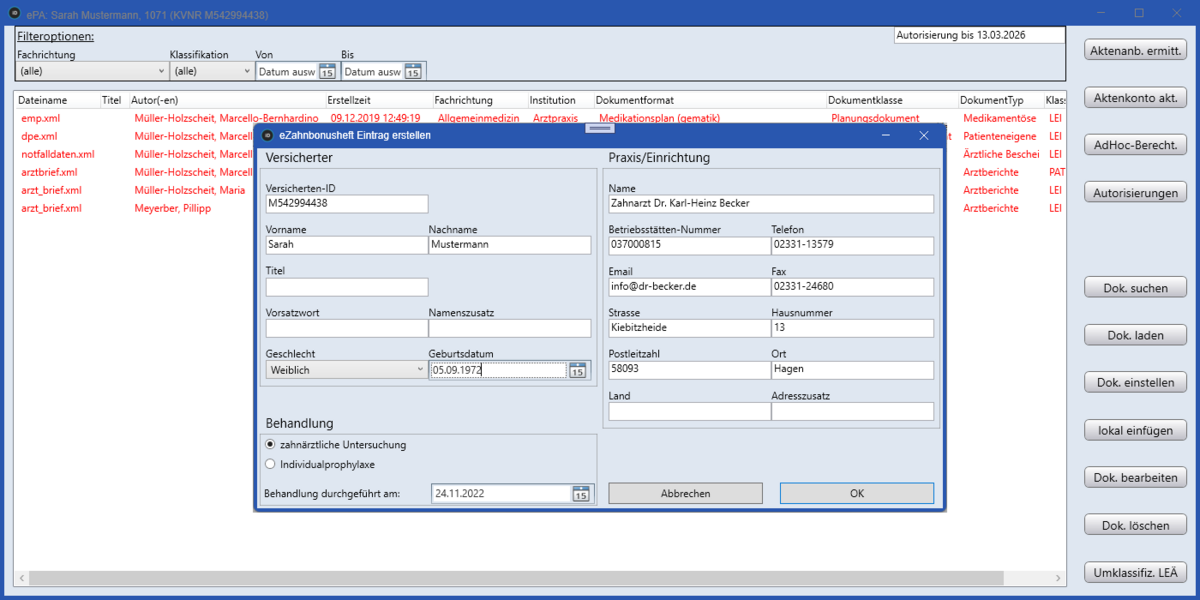Click the ePA window app icon
The width and height of the screenshot is (1200, 600).
point(14,14)
